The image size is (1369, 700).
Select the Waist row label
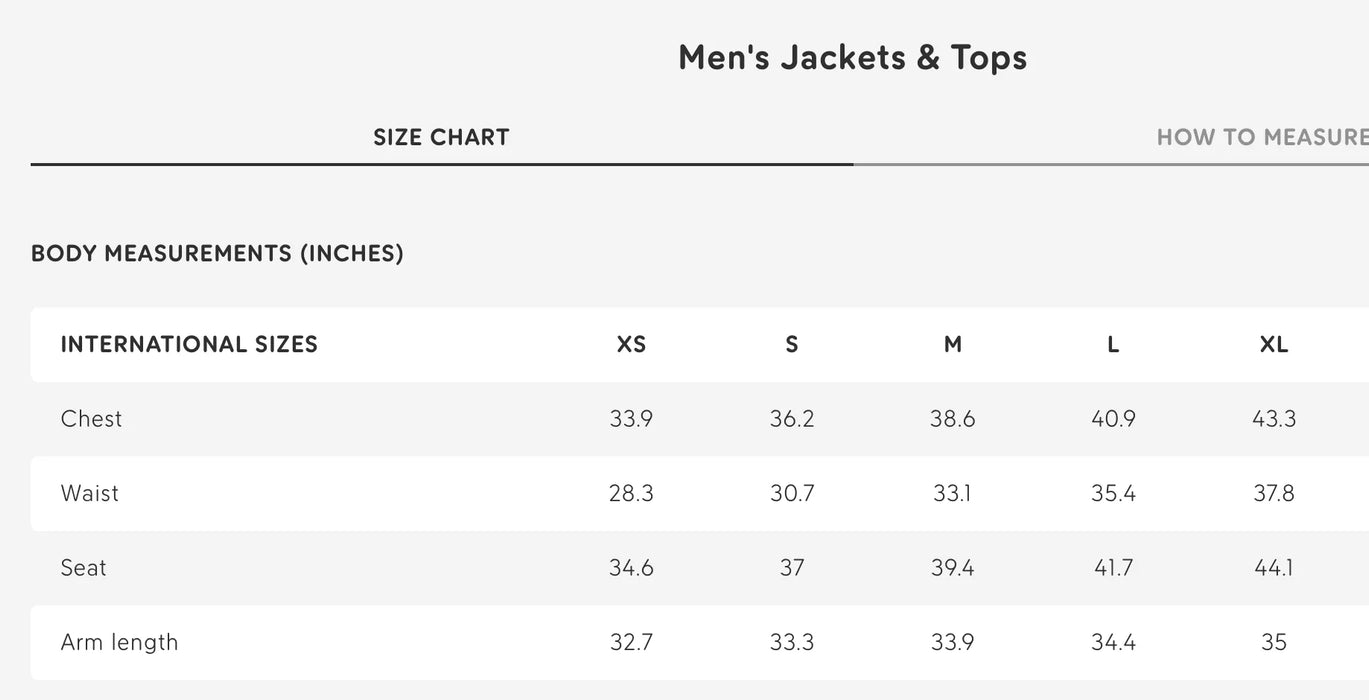click(89, 493)
